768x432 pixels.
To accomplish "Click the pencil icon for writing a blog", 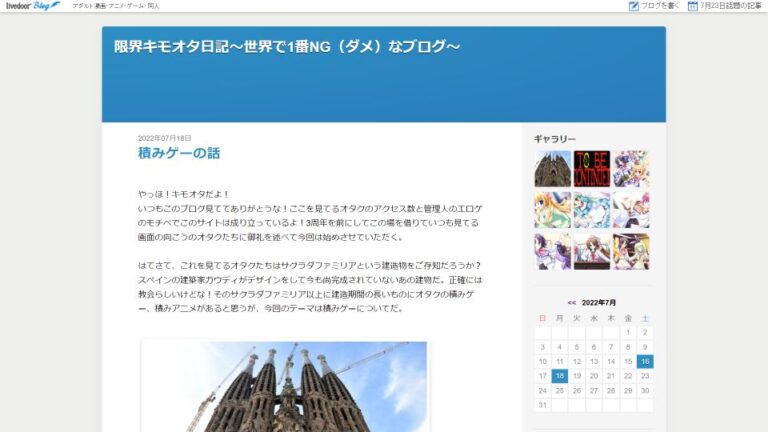I will [x=633, y=6].
